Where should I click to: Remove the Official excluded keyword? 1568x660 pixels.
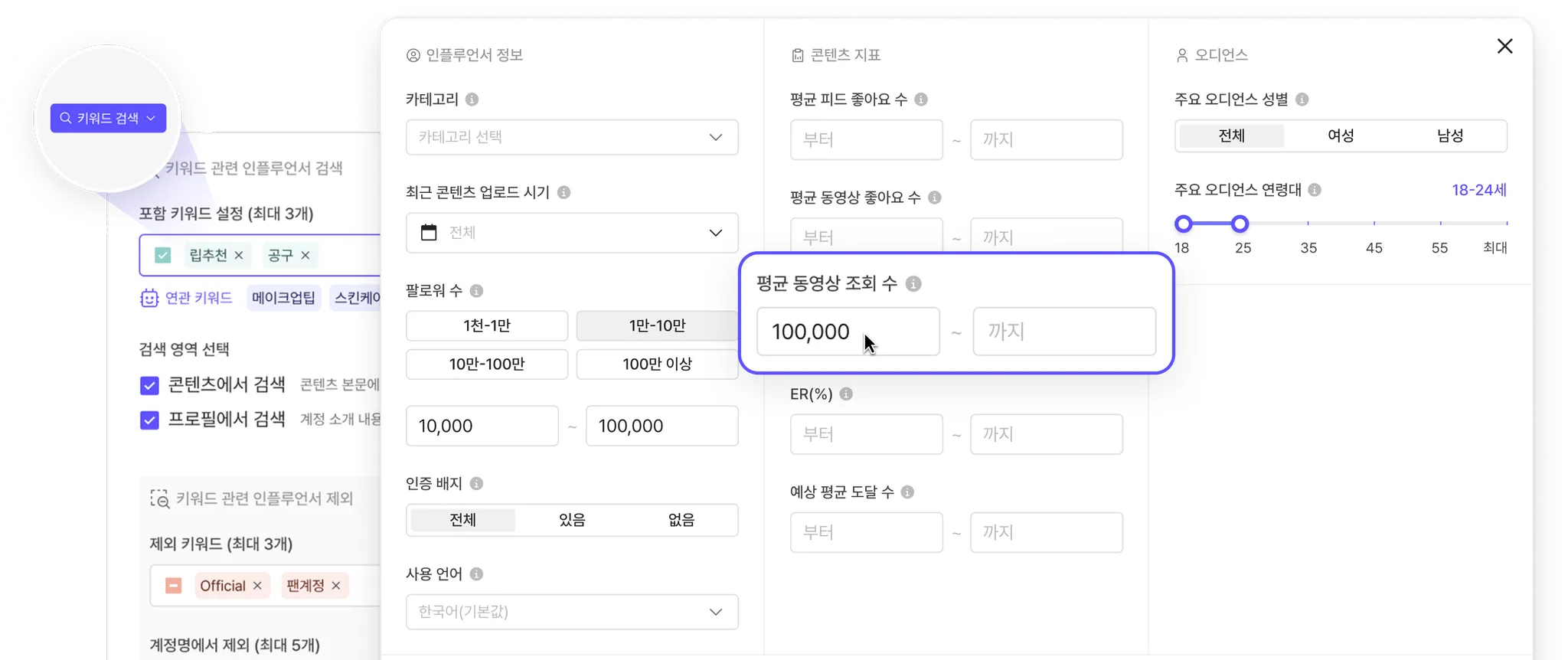click(257, 586)
